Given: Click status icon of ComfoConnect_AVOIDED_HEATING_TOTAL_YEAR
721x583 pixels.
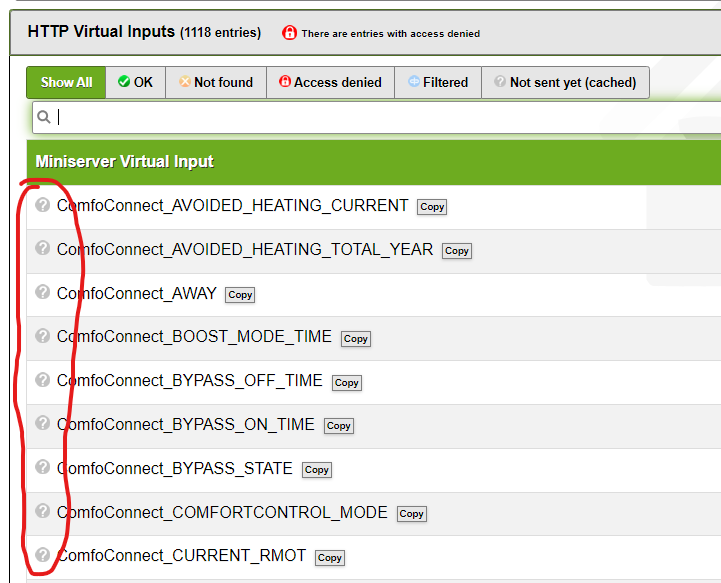Looking at the screenshot, I should pos(43,248).
